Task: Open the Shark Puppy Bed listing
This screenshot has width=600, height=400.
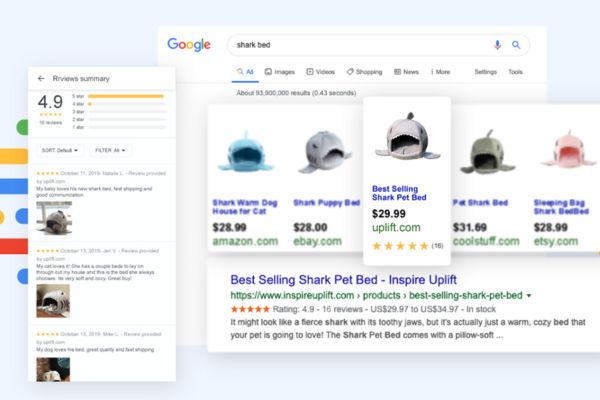Action: click(x=326, y=202)
